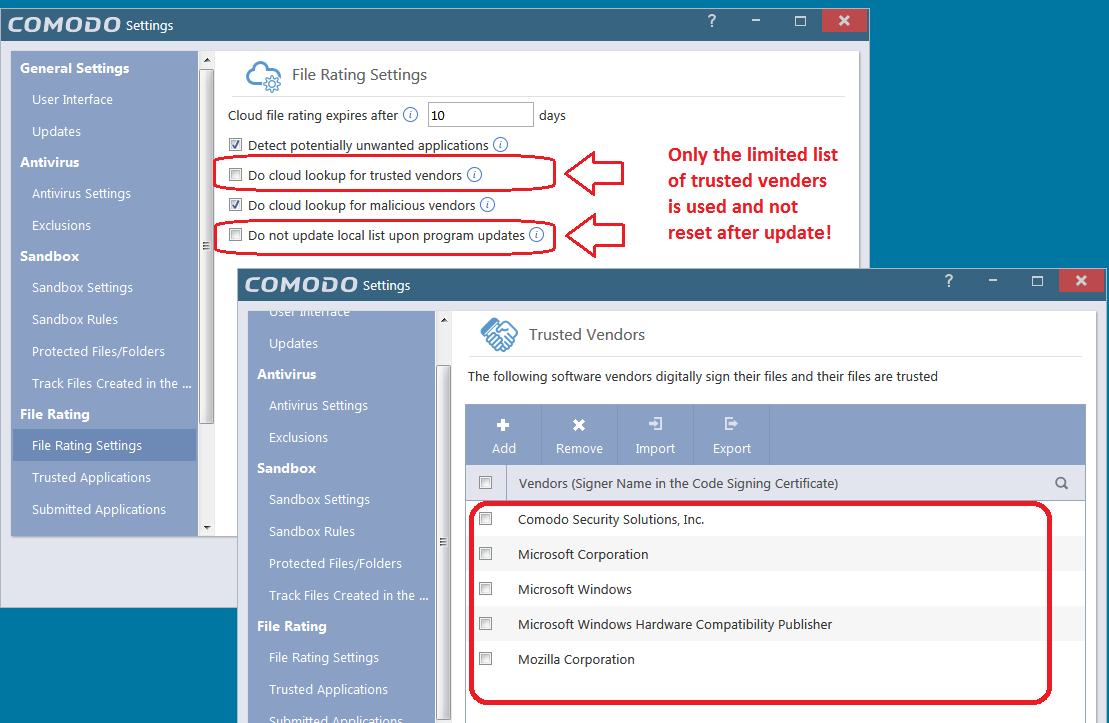This screenshot has height=723, width=1109.
Task: Select the Mozilla Corporation vendor row
Action: click(x=775, y=659)
